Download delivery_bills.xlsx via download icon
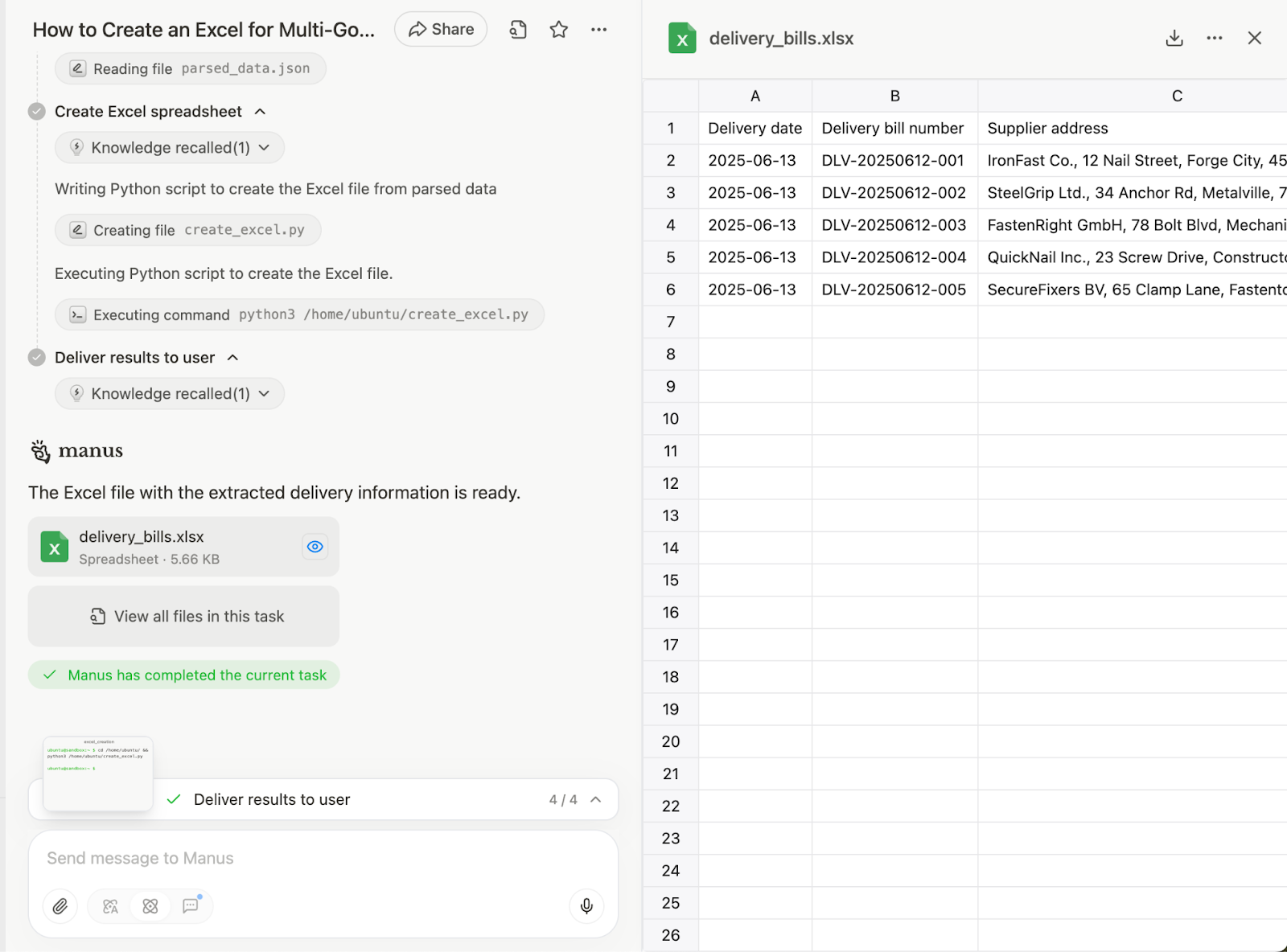The height and width of the screenshot is (952, 1287). [x=1174, y=38]
